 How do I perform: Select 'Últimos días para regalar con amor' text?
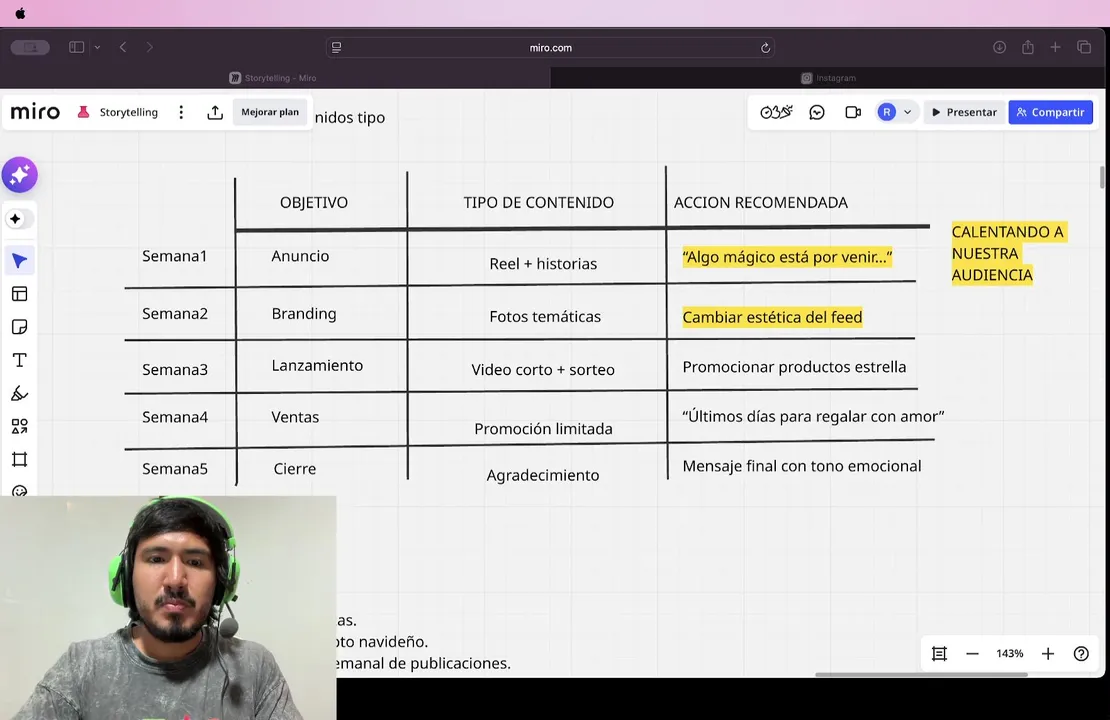813,416
